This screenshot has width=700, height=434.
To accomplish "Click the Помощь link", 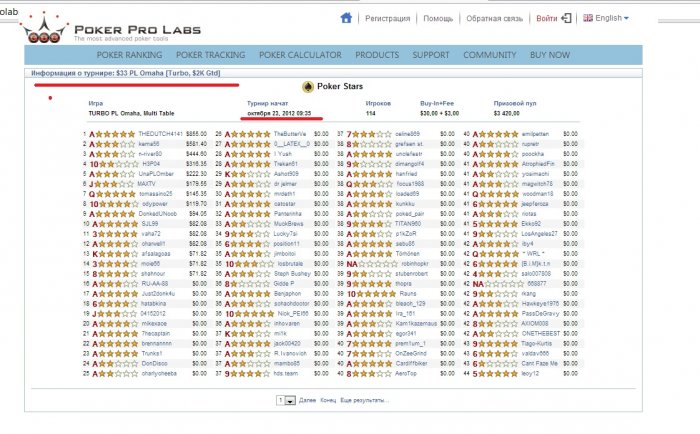I will (438, 18).
